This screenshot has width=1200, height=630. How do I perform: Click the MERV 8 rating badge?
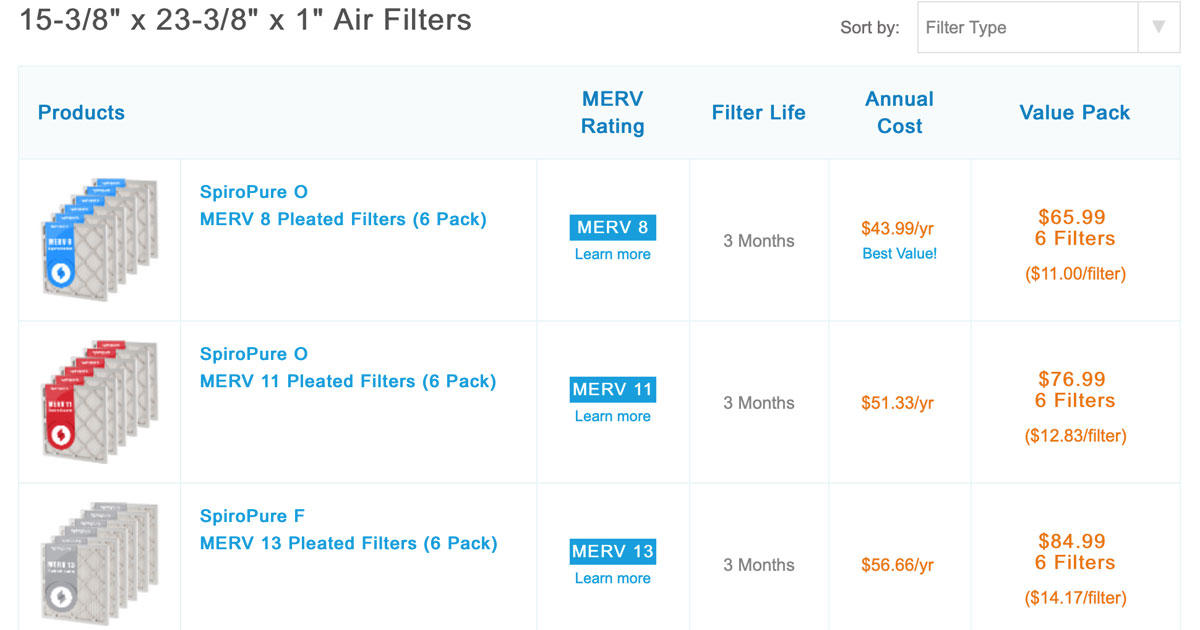coord(612,227)
